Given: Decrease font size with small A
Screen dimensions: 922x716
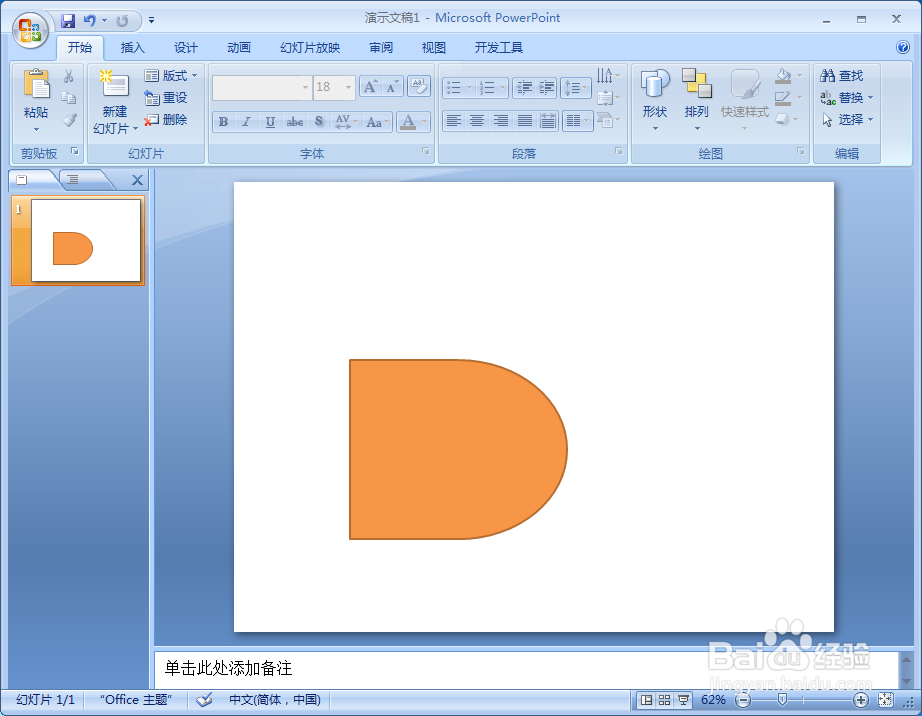Looking at the screenshot, I should pyautogui.click(x=392, y=87).
